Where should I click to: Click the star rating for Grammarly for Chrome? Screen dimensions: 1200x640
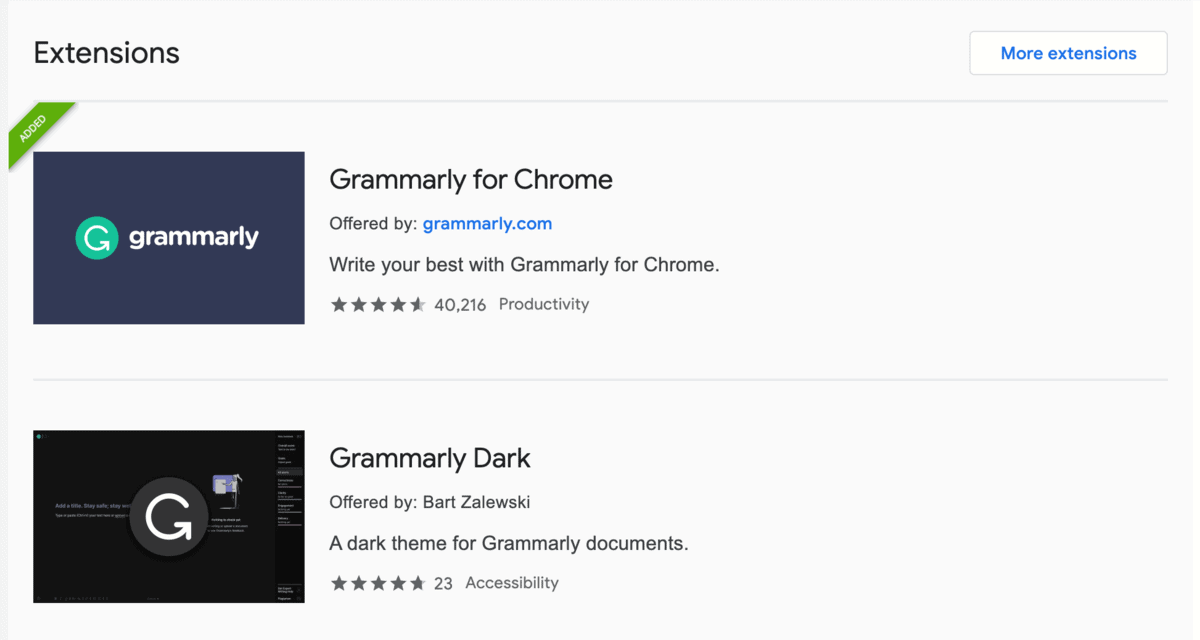point(378,304)
